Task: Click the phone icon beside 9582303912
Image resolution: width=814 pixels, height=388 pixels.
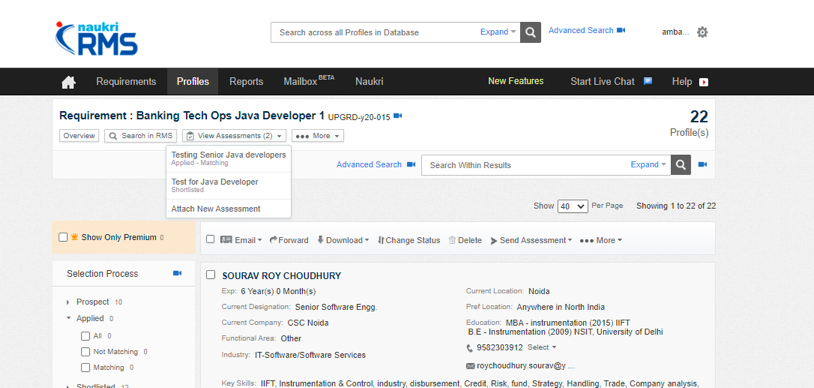Action: pos(470,348)
